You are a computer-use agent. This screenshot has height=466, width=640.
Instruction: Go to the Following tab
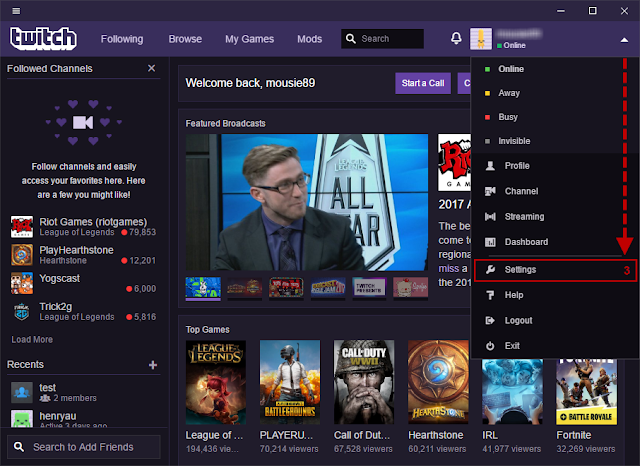tap(122, 39)
